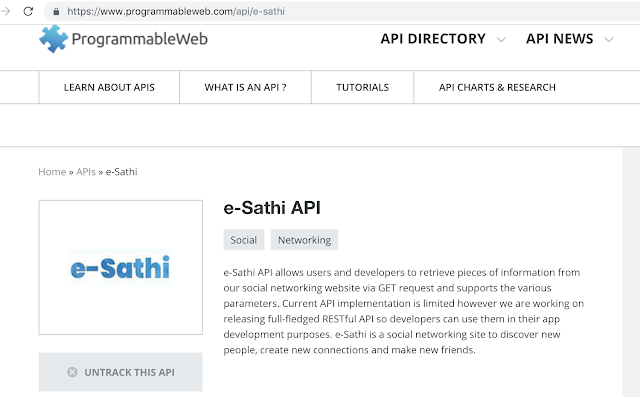The image size is (640, 397).
Task: Go to the Tutorials tab
Action: coord(362,87)
